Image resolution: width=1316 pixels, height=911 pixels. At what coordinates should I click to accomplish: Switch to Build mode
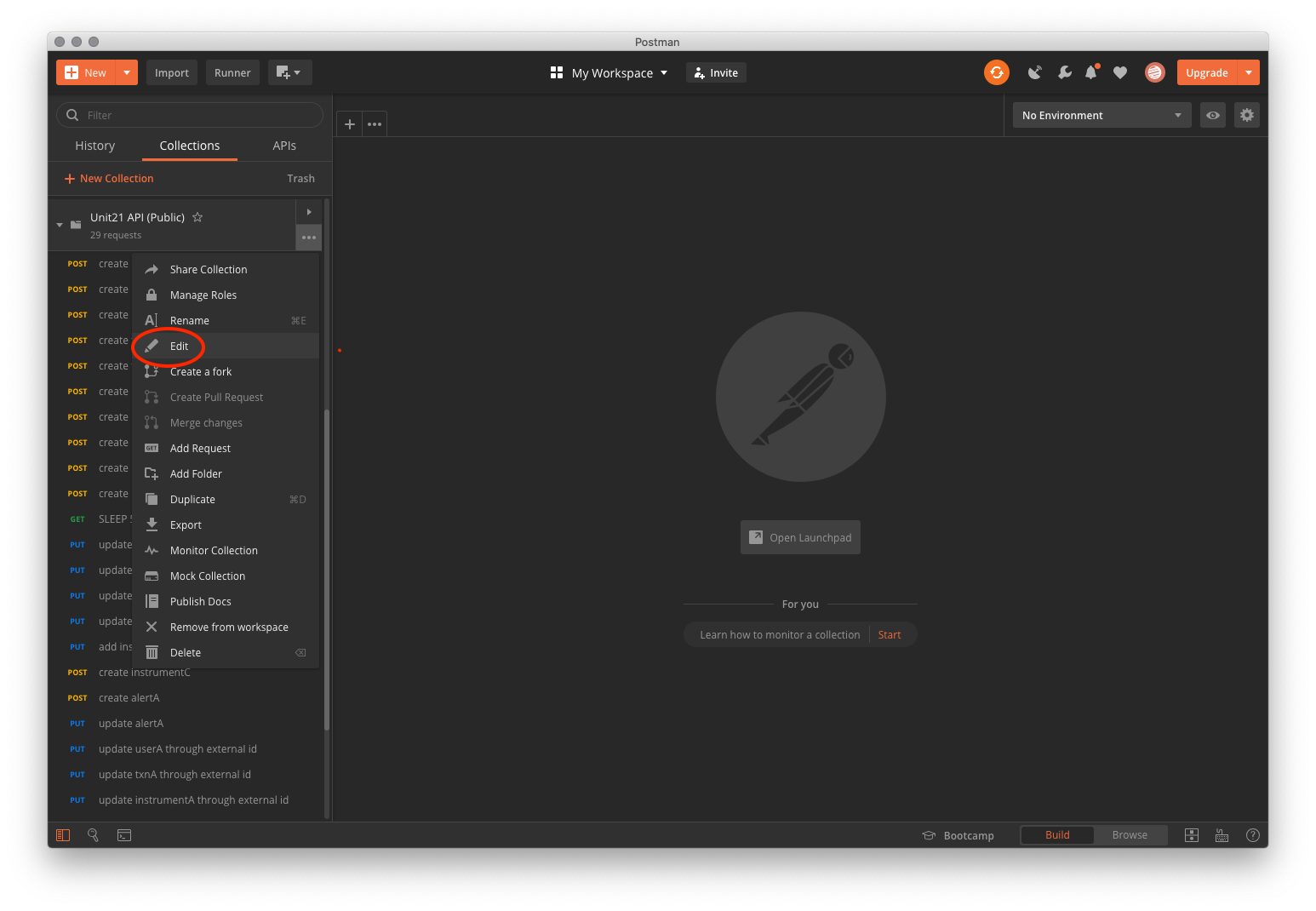(1057, 835)
